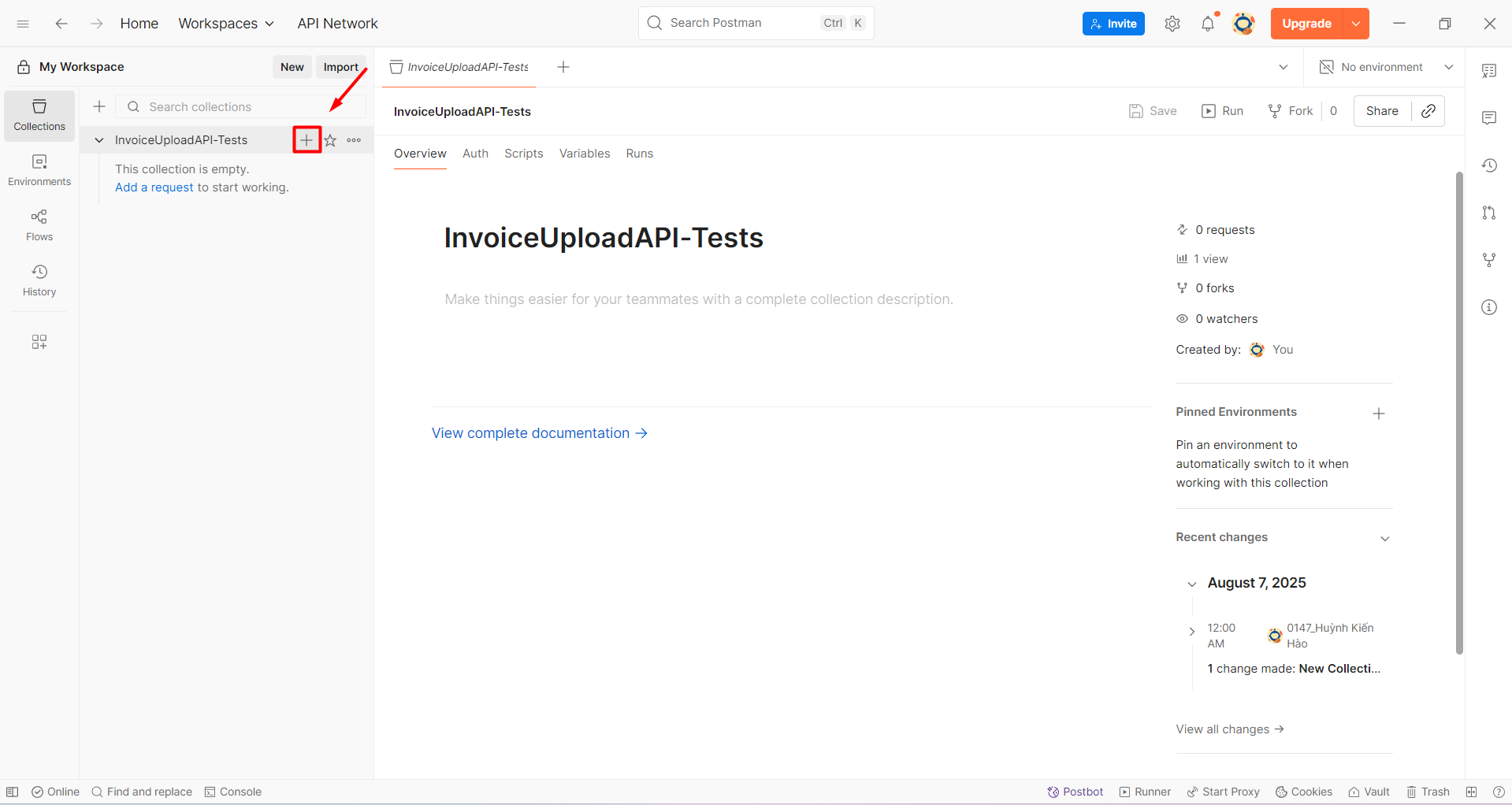Collapse the InvoiceUploadAPI-Tests collection tree

98,139
